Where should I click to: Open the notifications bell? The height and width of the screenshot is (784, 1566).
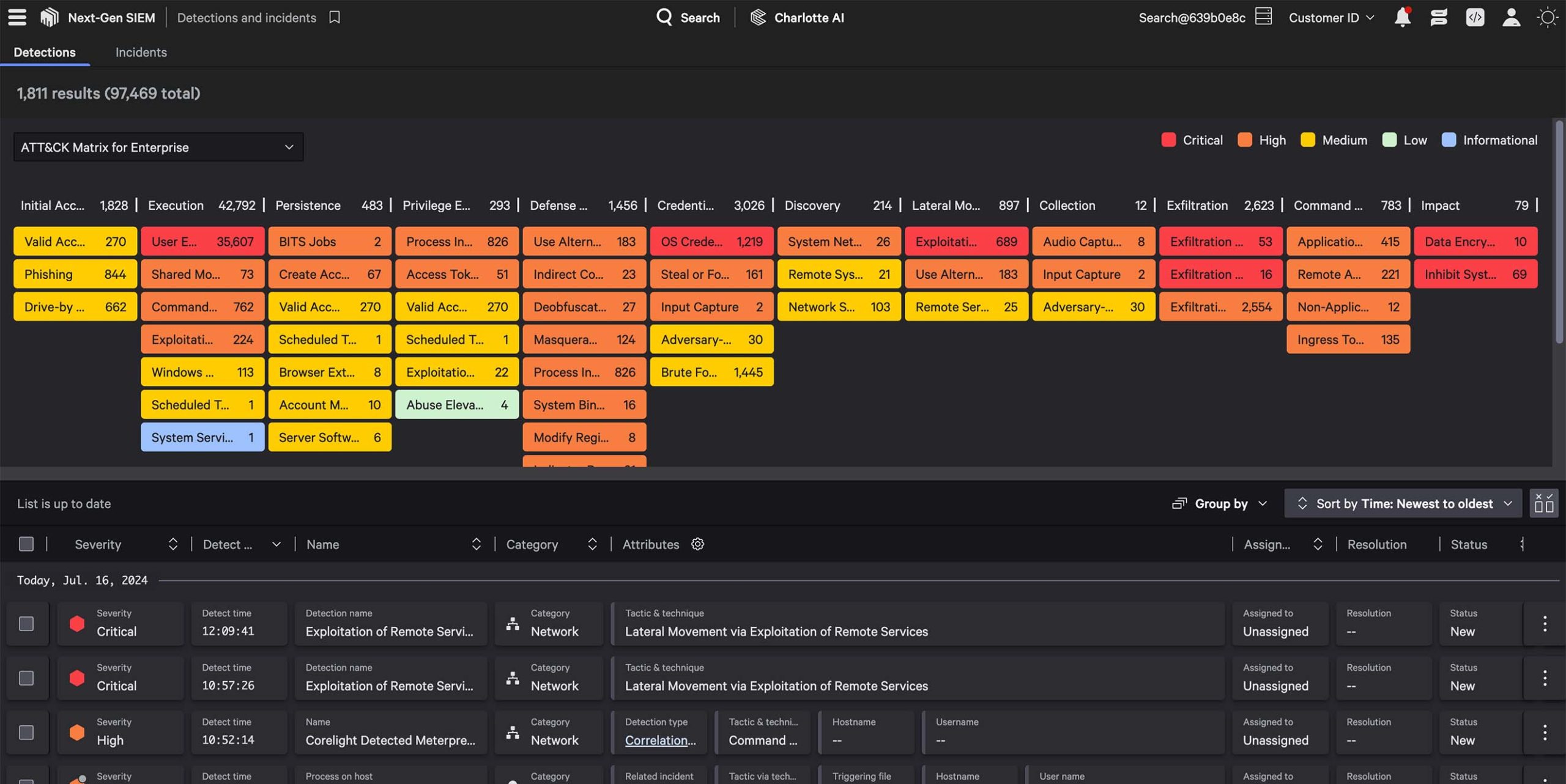coord(1402,17)
